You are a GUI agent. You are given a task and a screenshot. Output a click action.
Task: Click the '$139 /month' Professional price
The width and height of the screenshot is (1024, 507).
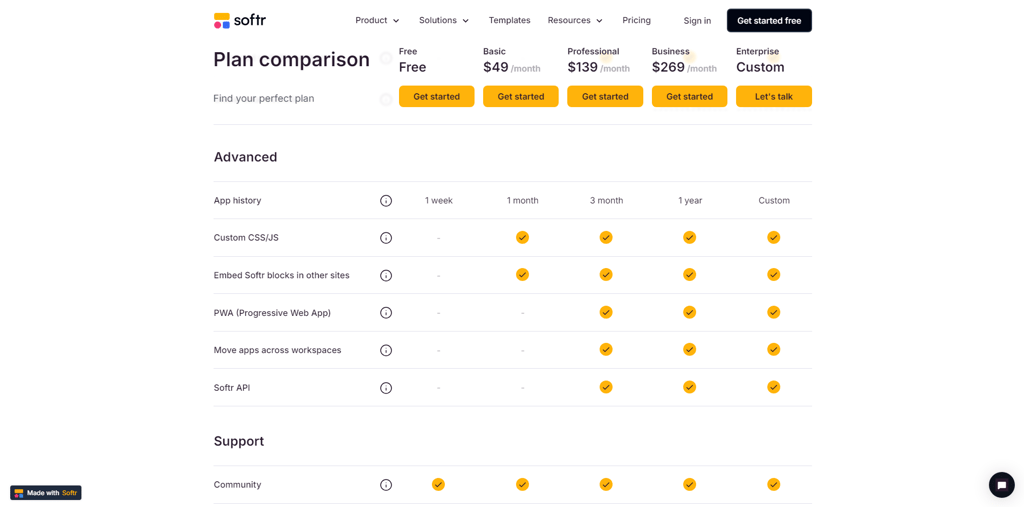point(598,67)
